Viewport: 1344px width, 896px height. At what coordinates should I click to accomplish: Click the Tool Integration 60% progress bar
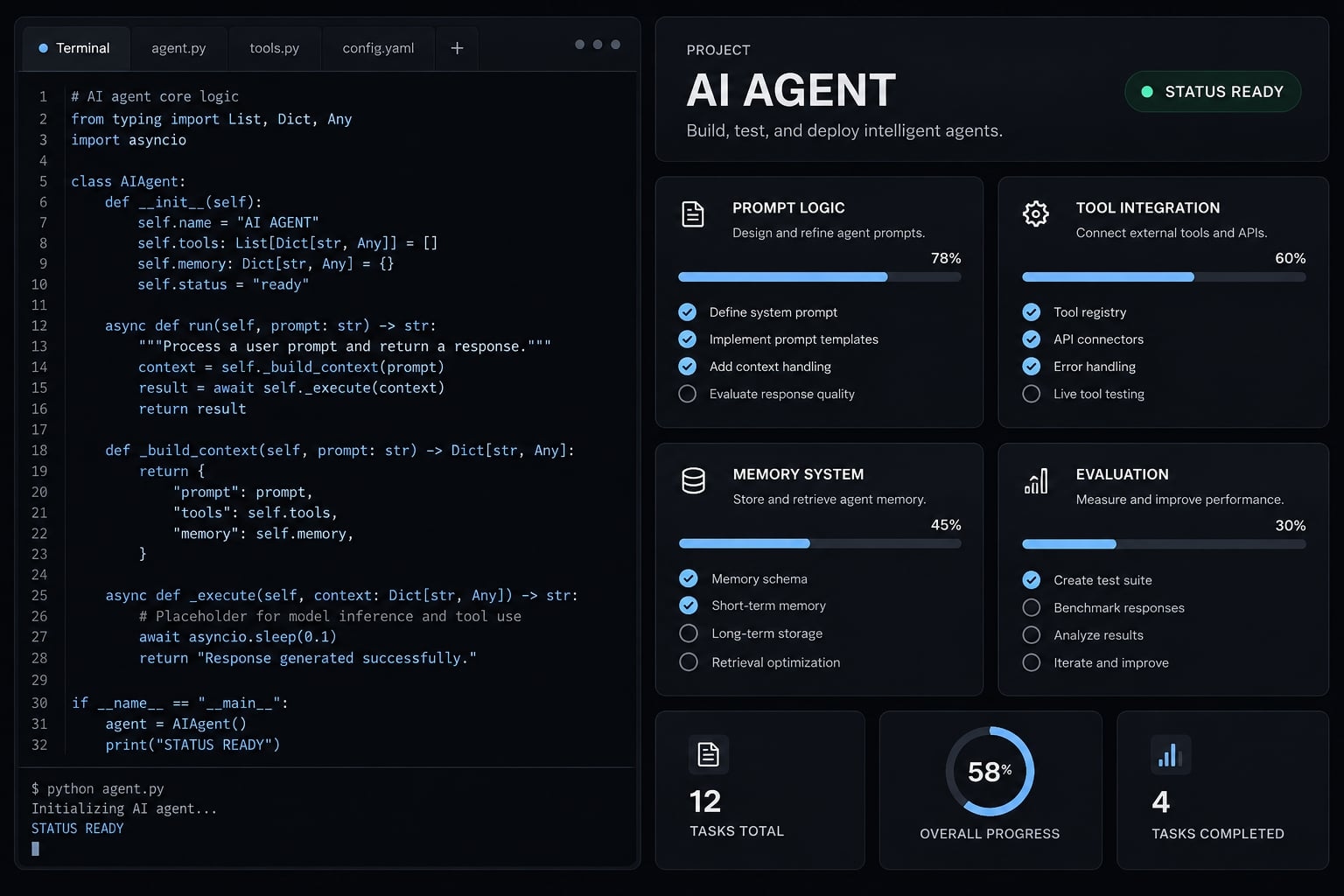click(1164, 277)
